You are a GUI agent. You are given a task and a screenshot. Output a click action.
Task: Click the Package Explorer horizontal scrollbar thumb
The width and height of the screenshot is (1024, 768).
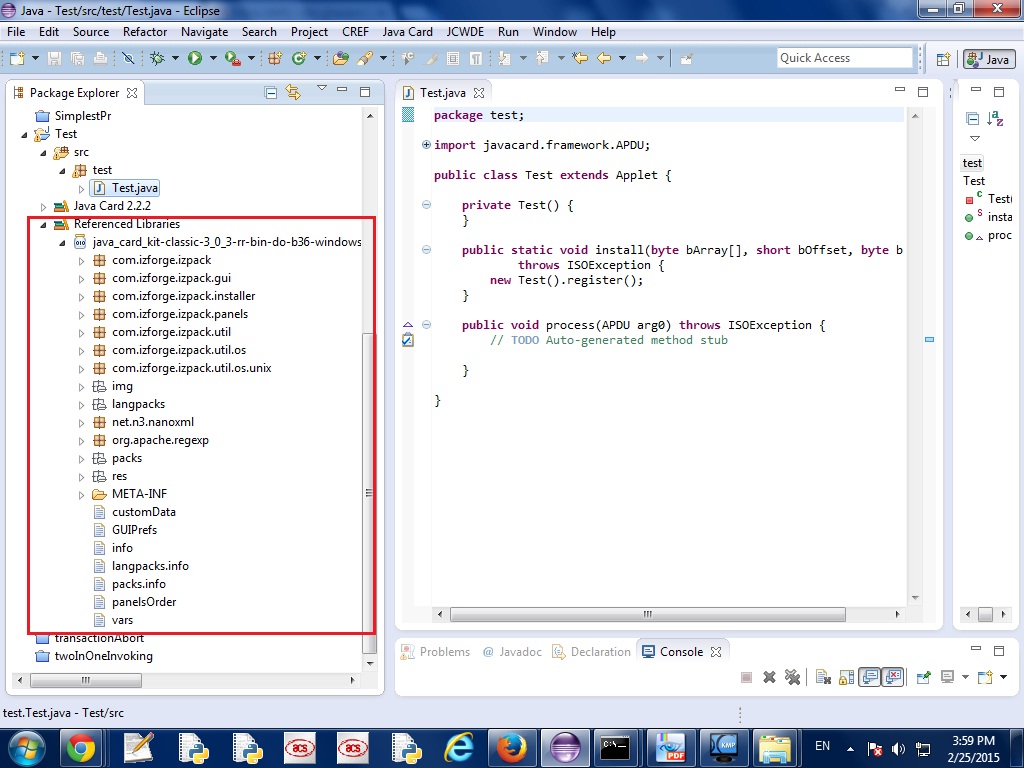(86, 680)
